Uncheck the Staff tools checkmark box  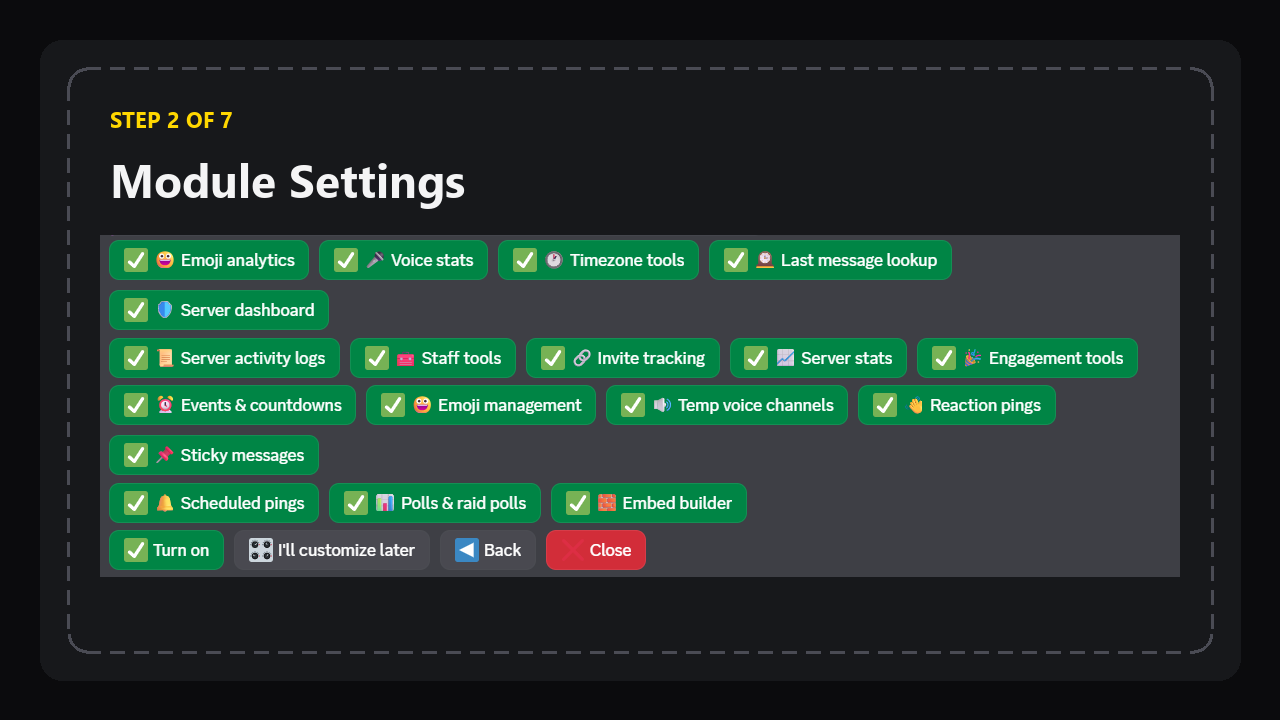377,358
